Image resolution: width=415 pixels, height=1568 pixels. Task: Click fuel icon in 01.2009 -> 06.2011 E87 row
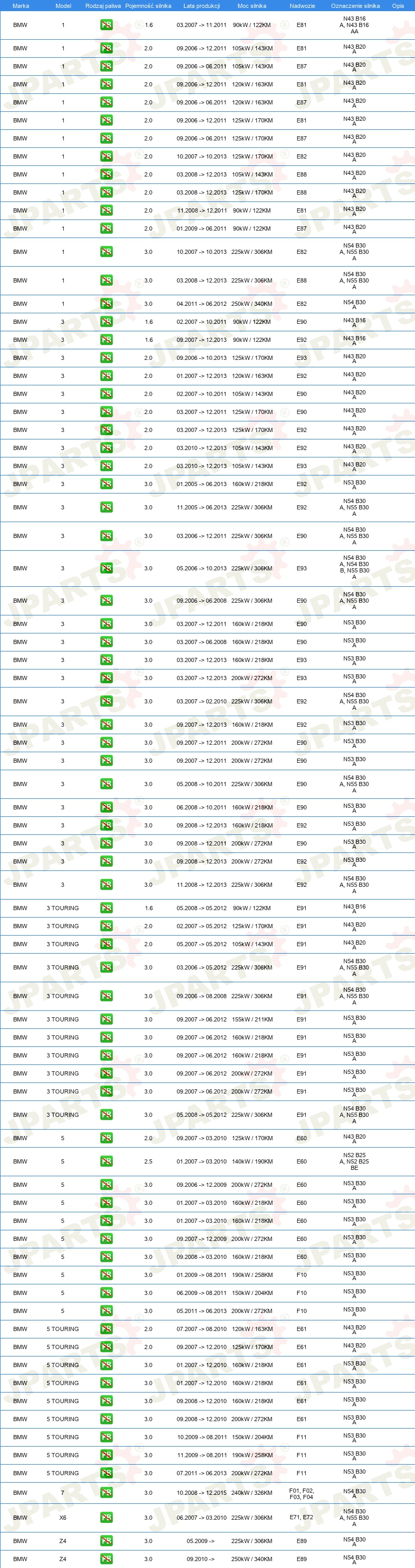106,229
